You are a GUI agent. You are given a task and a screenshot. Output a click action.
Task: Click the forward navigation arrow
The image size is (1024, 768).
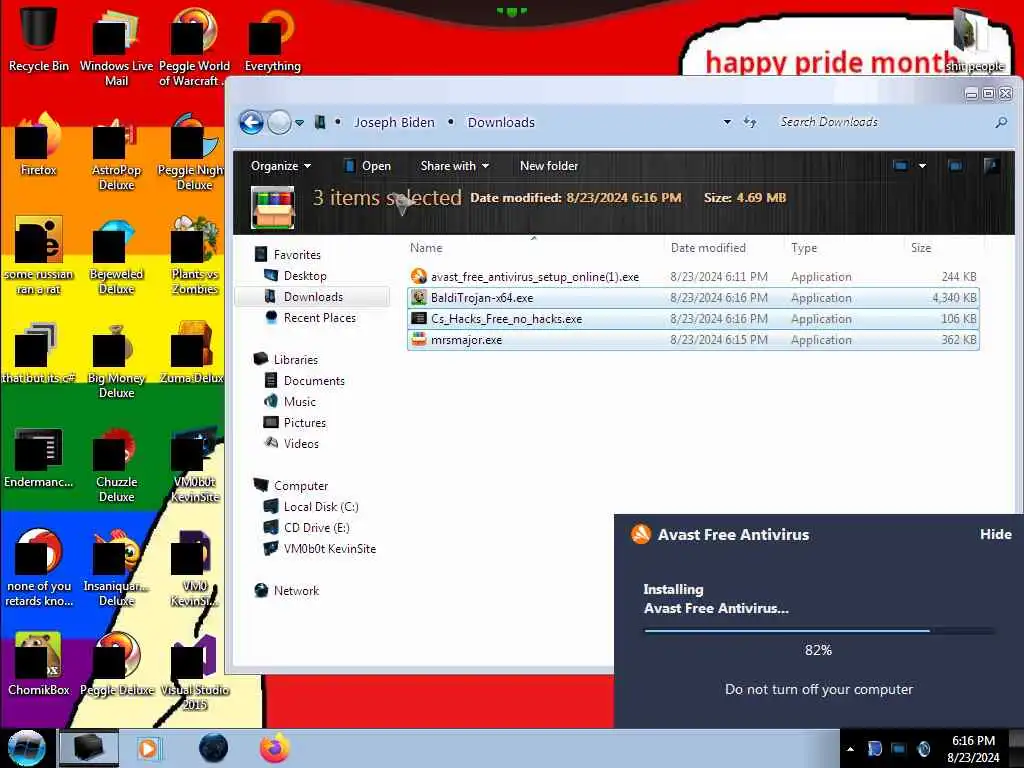click(280, 122)
